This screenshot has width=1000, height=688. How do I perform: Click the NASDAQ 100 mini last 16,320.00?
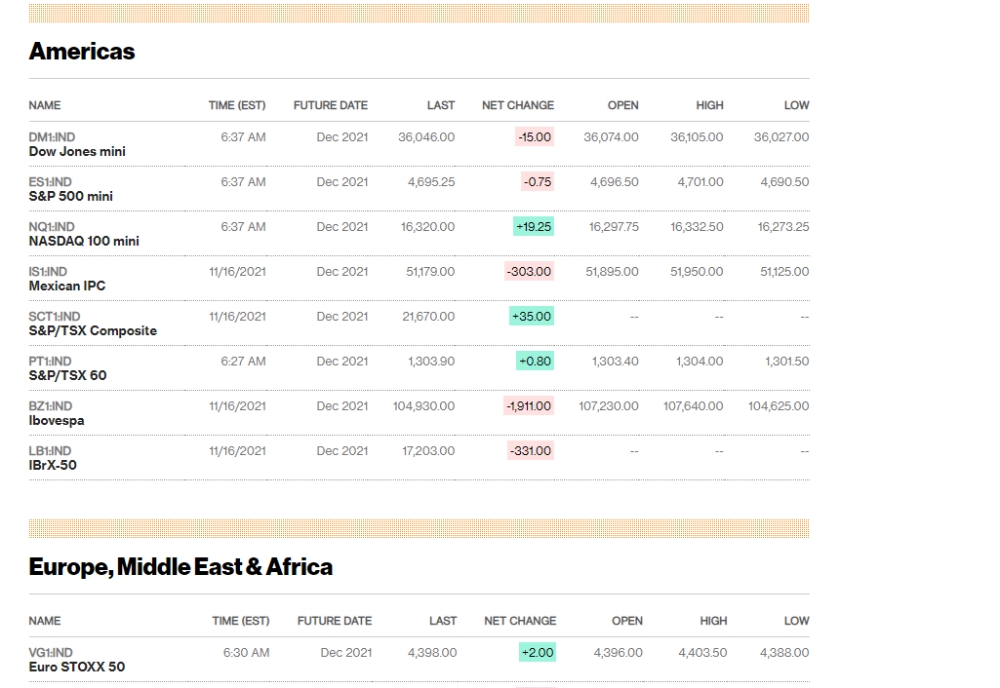click(428, 227)
